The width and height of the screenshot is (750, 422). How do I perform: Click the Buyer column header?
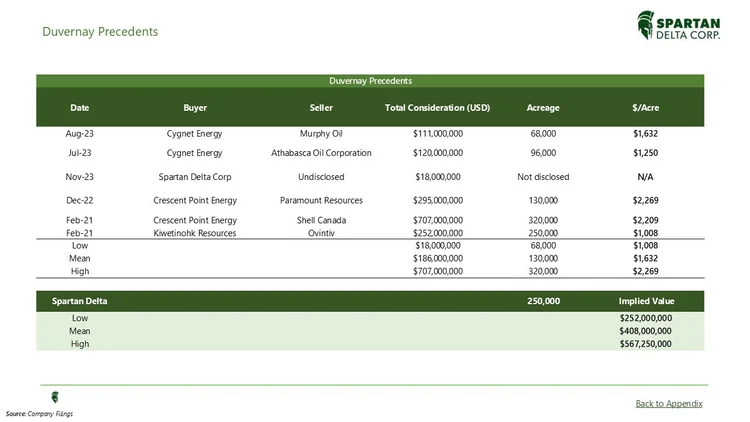pos(195,108)
